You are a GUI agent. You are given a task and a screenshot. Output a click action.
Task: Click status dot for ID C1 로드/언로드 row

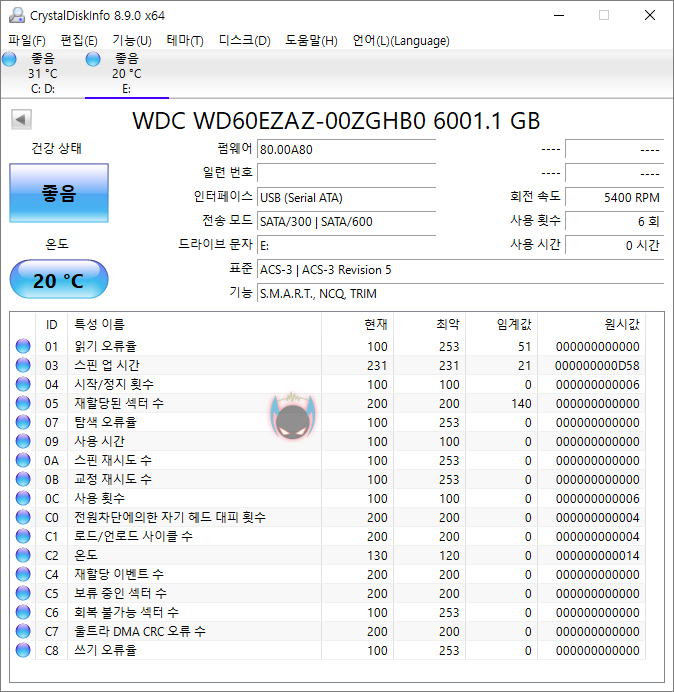23,536
